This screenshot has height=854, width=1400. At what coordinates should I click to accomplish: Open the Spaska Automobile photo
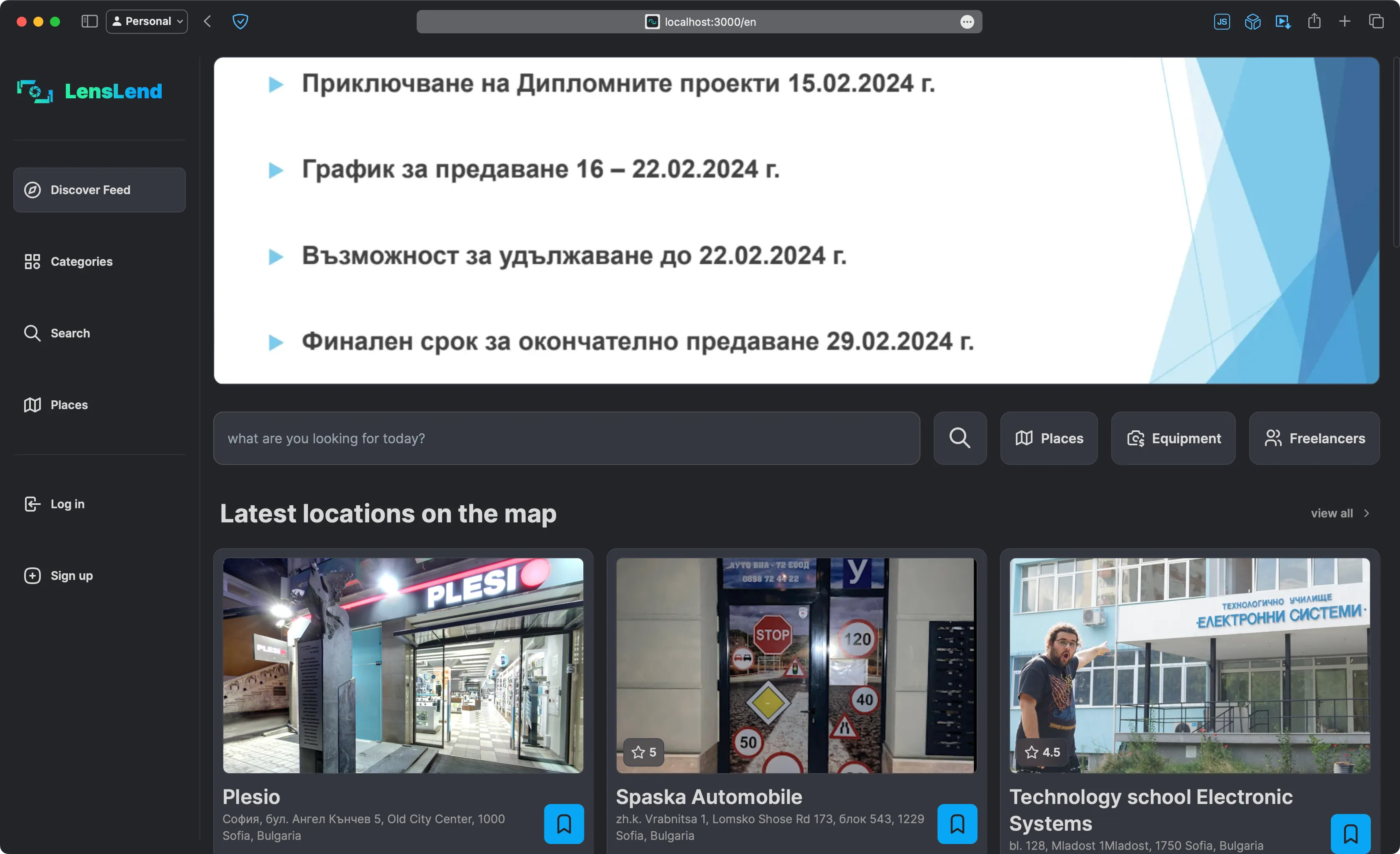[796, 665]
